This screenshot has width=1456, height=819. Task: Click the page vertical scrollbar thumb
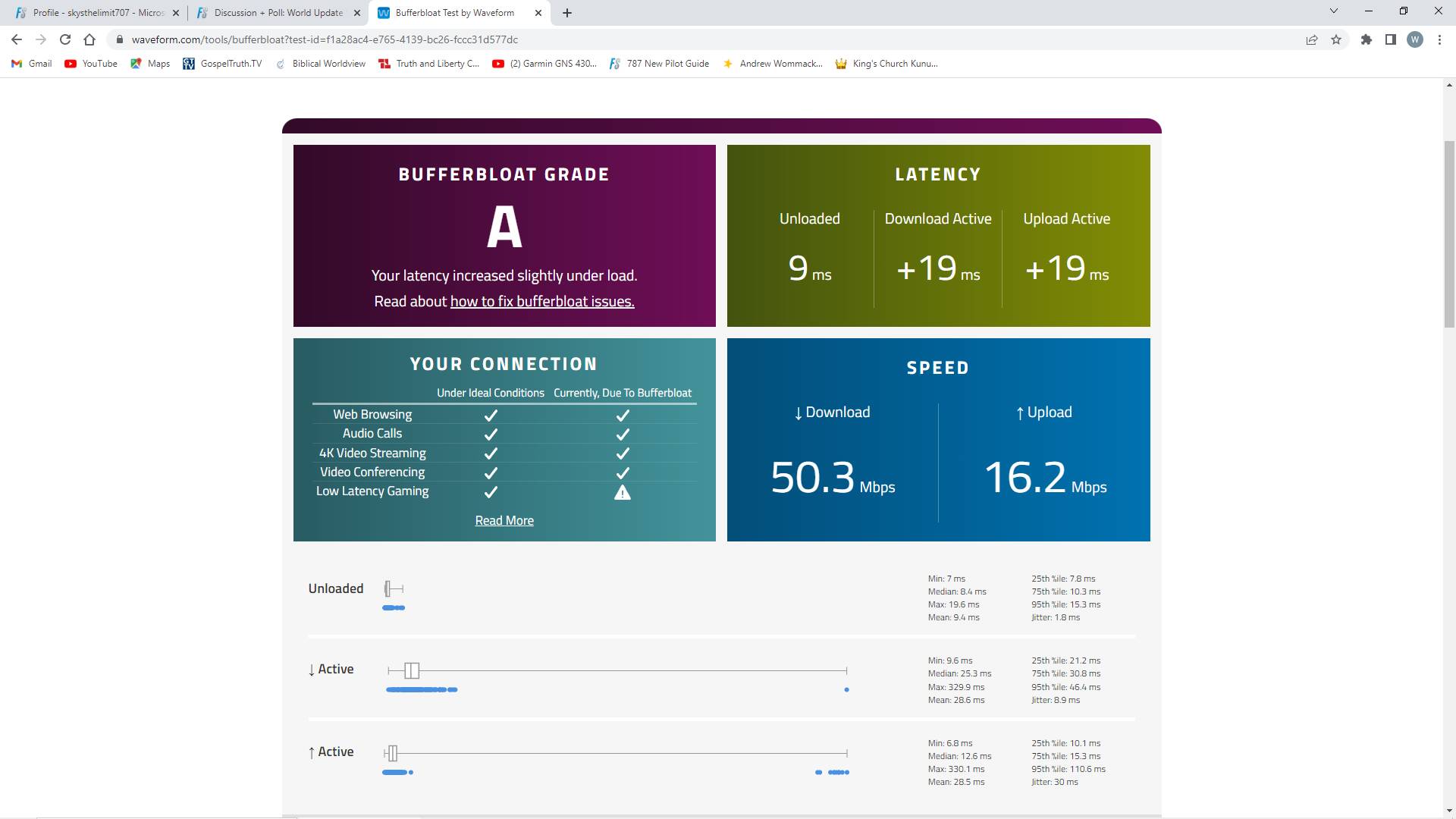1449,234
